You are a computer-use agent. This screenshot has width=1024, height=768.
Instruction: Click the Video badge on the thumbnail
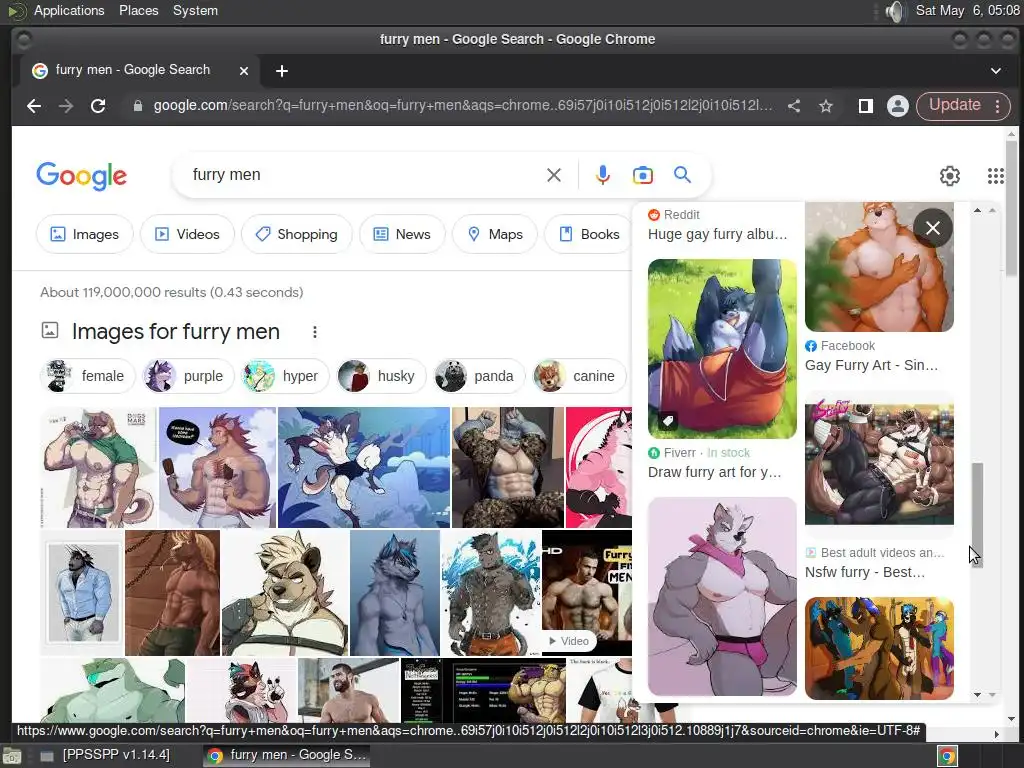[x=568, y=641]
